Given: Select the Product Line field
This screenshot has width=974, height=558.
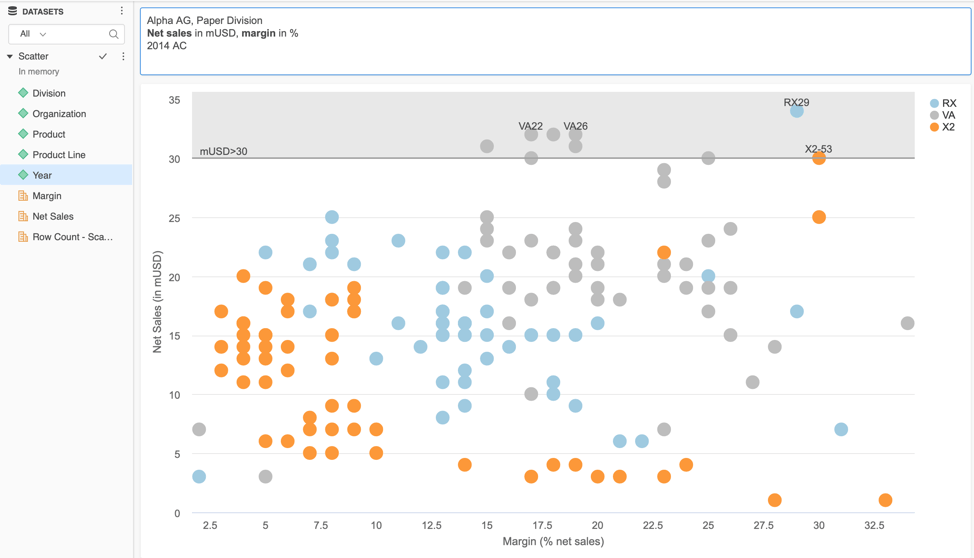Looking at the screenshot, I should click(58, 155).
